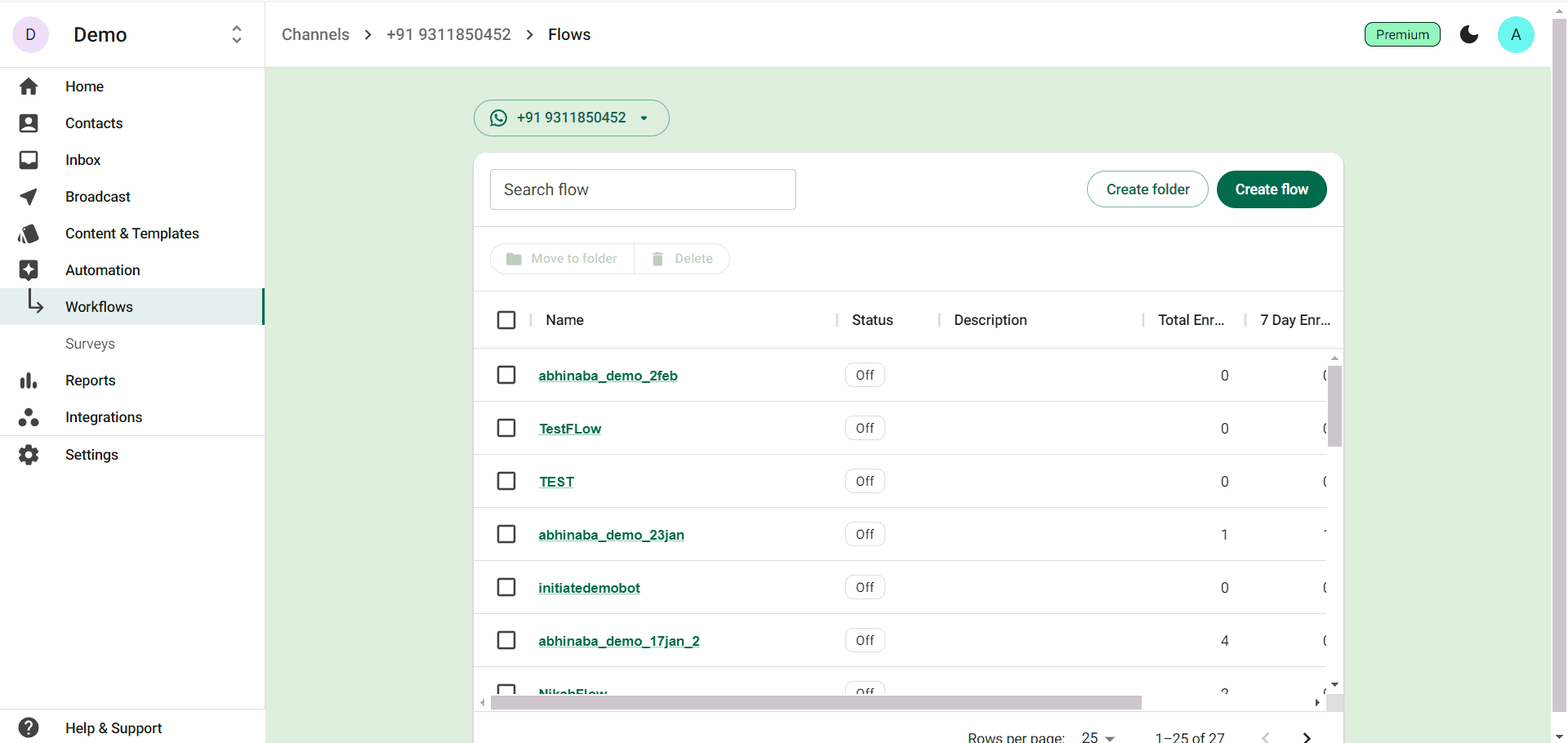The image size is (1568, 743).
Task: Focus the Search flow input field
Action: point(643,189)
